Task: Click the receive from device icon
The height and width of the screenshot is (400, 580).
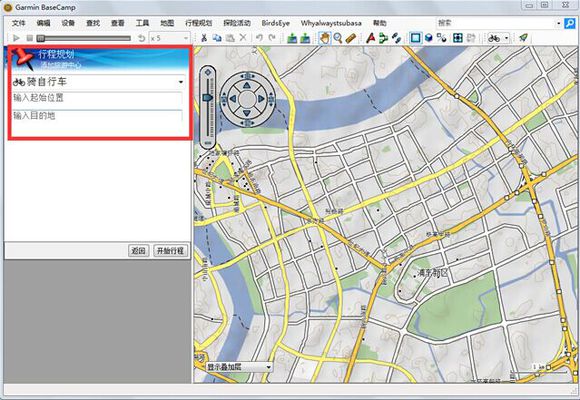Action: [x=305, y=38]
